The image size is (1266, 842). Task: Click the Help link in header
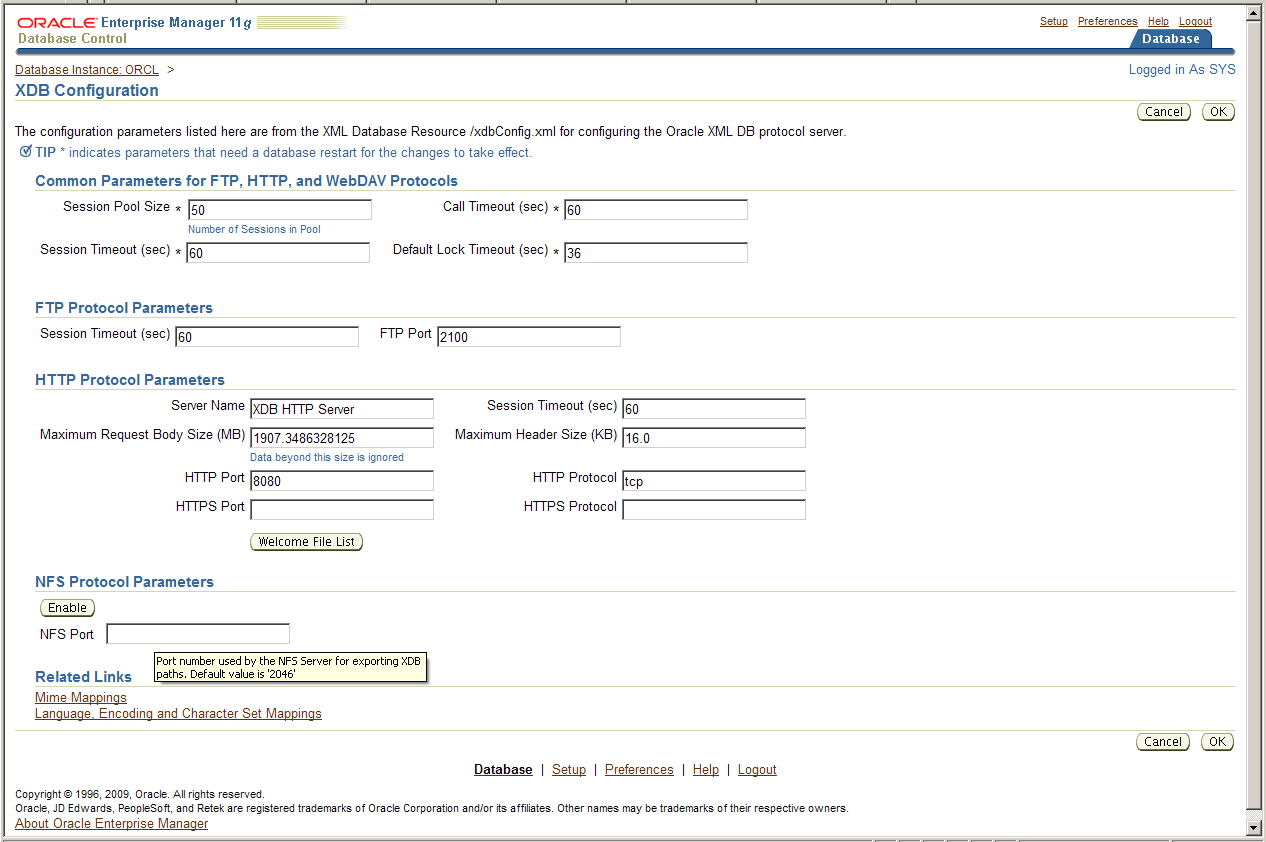pyautogui.click(x=1158, y=21)
